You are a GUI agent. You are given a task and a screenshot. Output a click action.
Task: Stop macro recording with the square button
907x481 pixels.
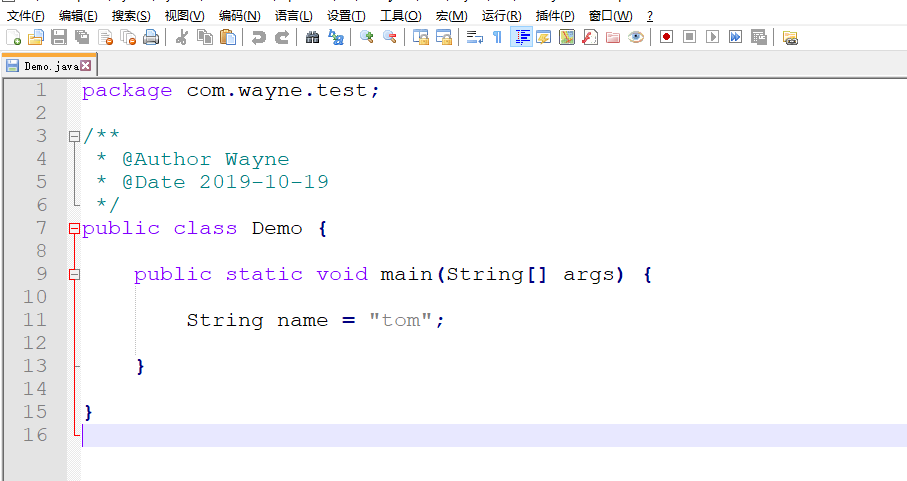[x=690, y=37]
